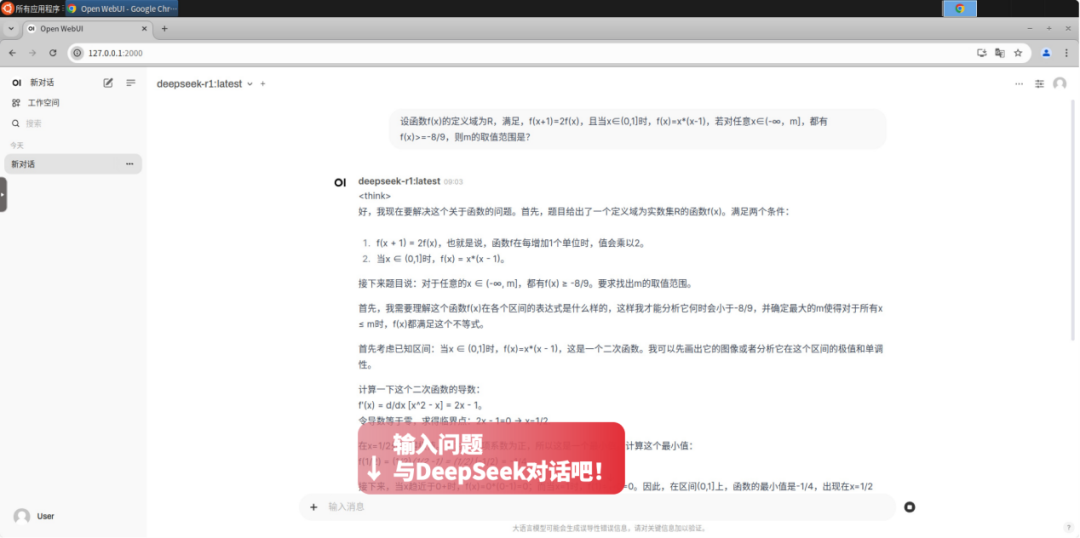Click the attach plus icon in message bar
The image size is (1080, 538).
(x=313, y=507)
